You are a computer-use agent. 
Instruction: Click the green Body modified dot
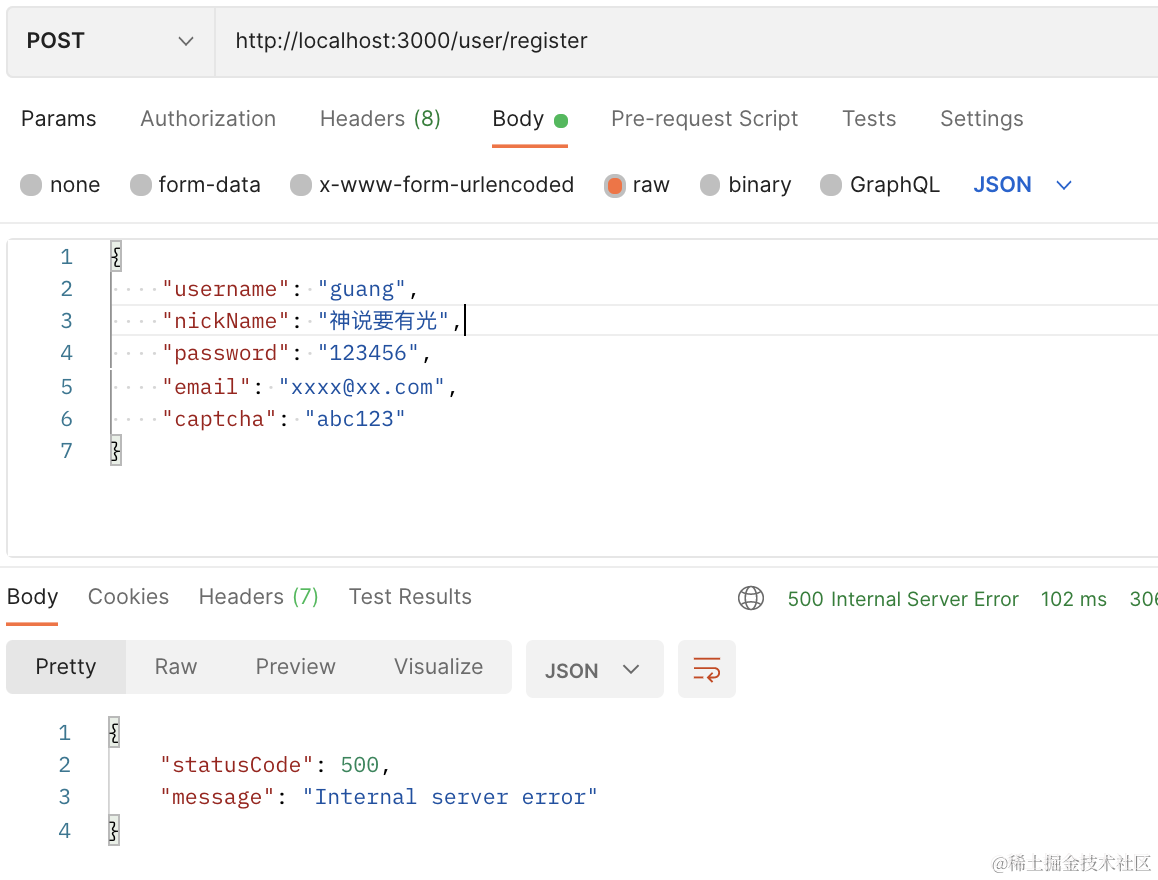pos(561,121)
